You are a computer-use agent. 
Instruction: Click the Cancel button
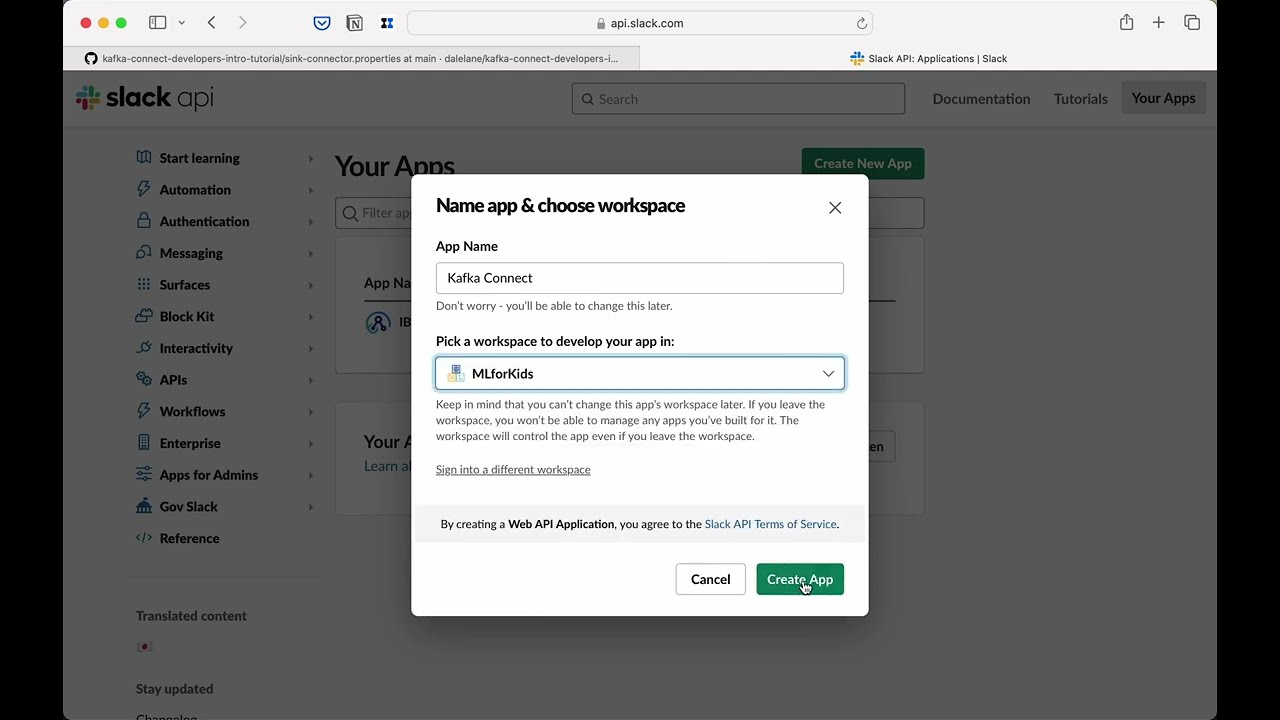coord(710,579)
